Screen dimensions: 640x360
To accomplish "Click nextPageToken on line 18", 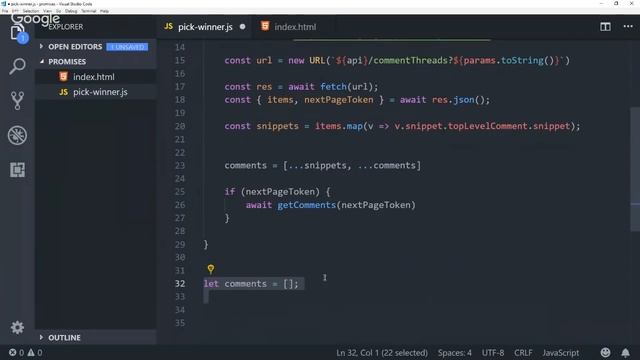I will pyautogui.click(x=338, y=100).
